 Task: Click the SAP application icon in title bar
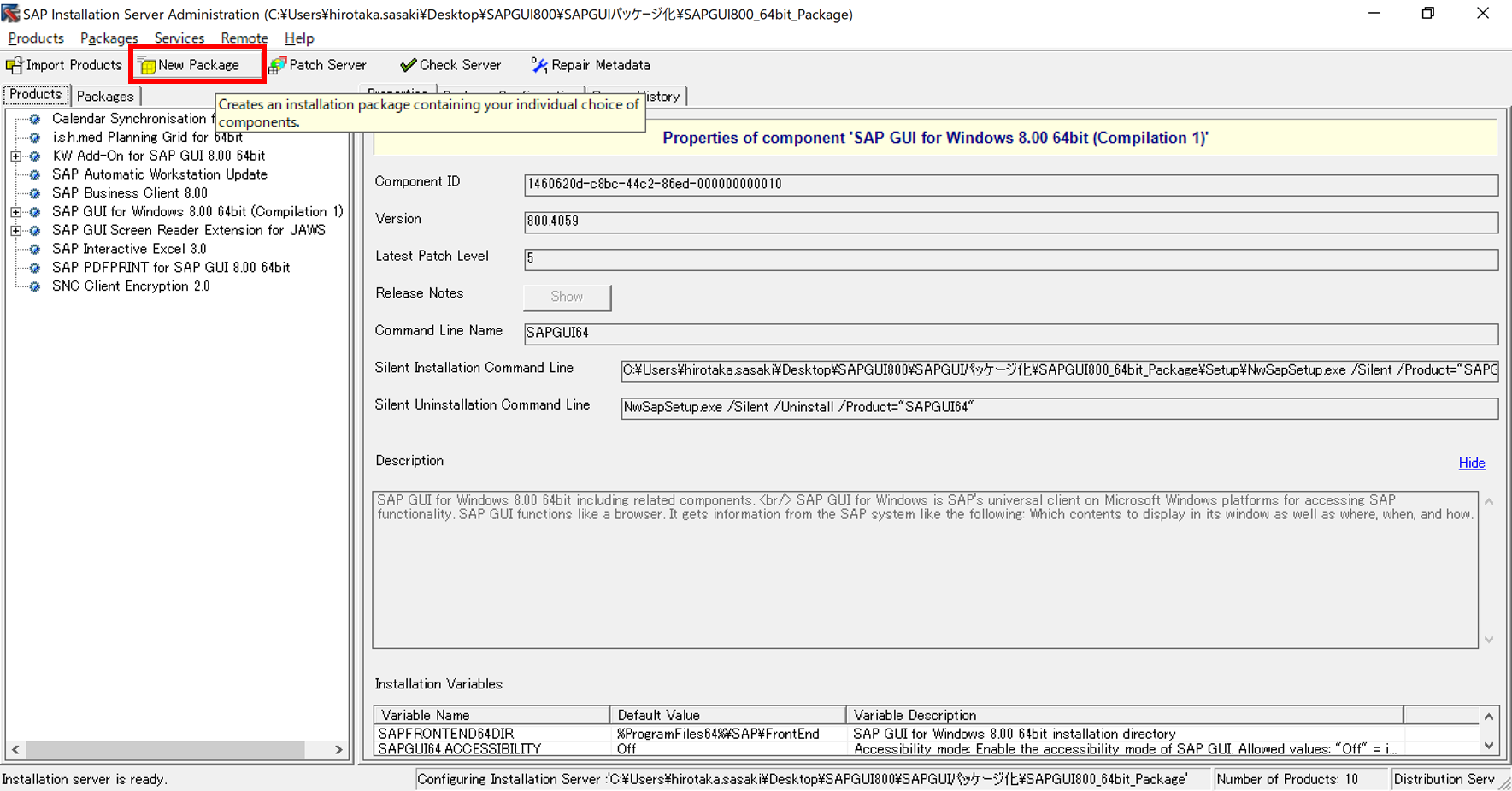(x=10, y=14)
